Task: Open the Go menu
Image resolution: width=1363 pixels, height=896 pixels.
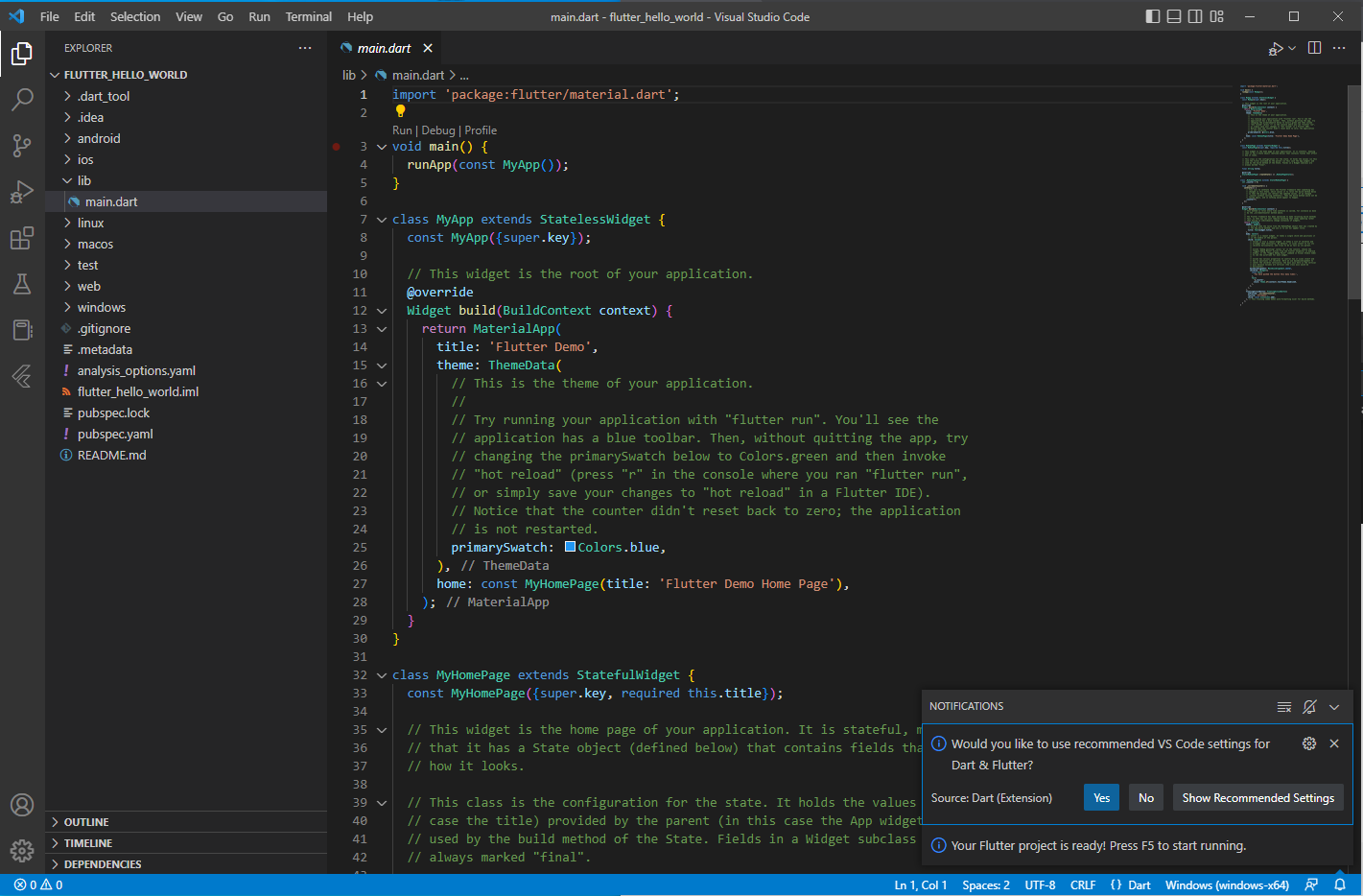Action: (225, 16)
